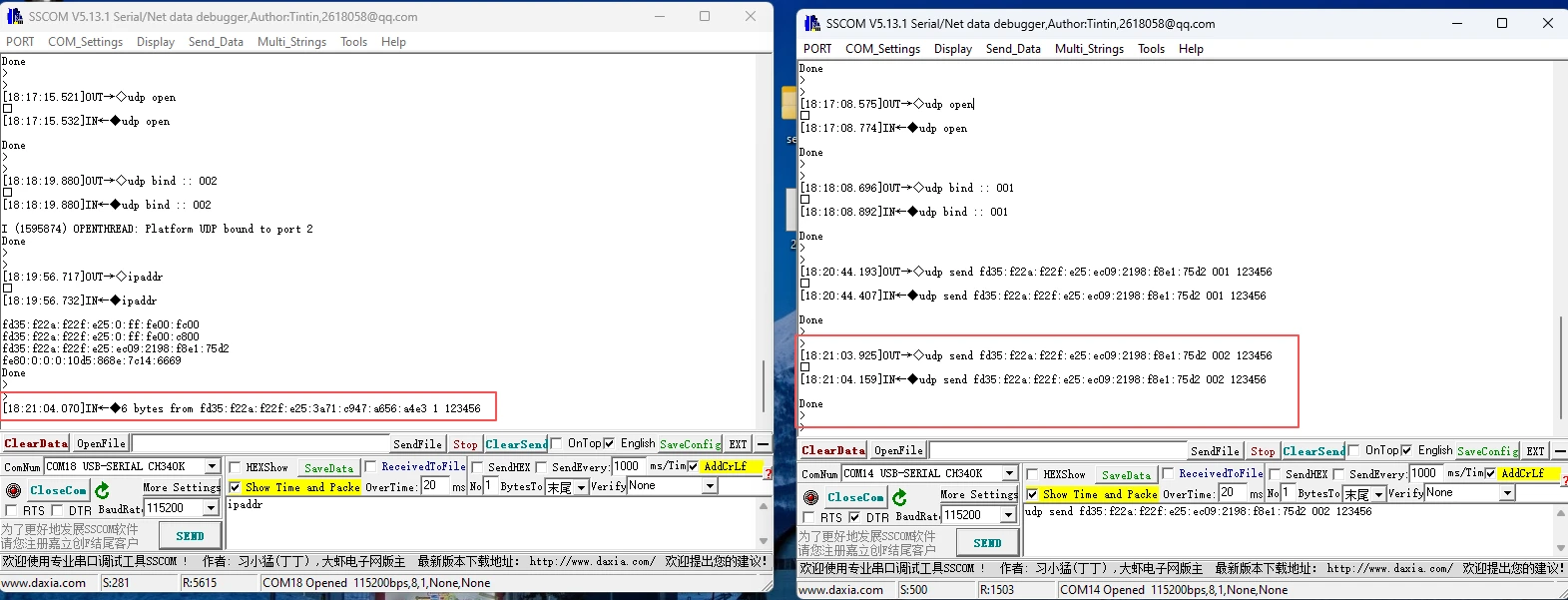
Task: Refresh ports with green arrow in COM14 window
Action: [899, 497]
